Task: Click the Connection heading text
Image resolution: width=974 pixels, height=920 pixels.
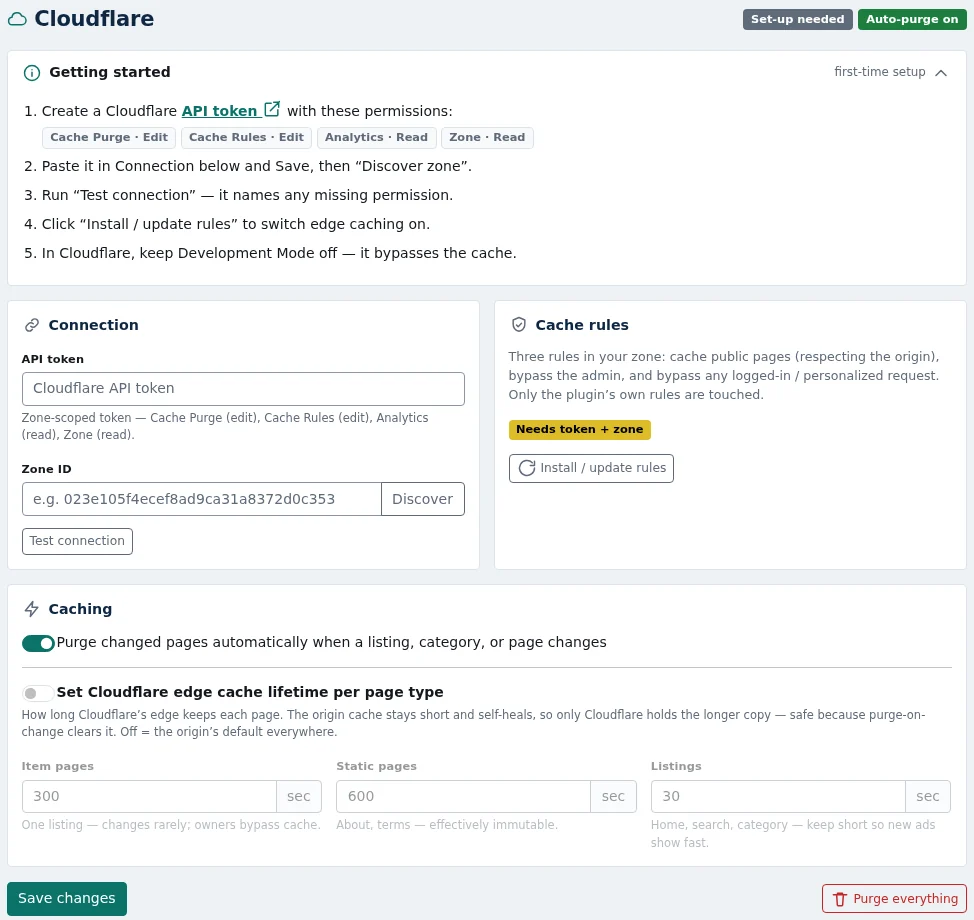Action: 94,325
